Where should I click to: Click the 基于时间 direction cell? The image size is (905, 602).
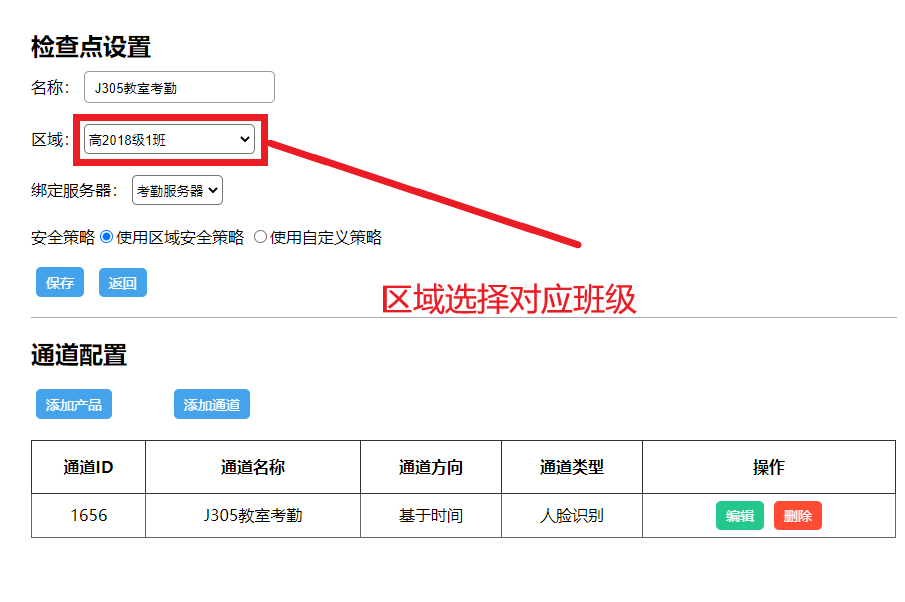point(431,516)
